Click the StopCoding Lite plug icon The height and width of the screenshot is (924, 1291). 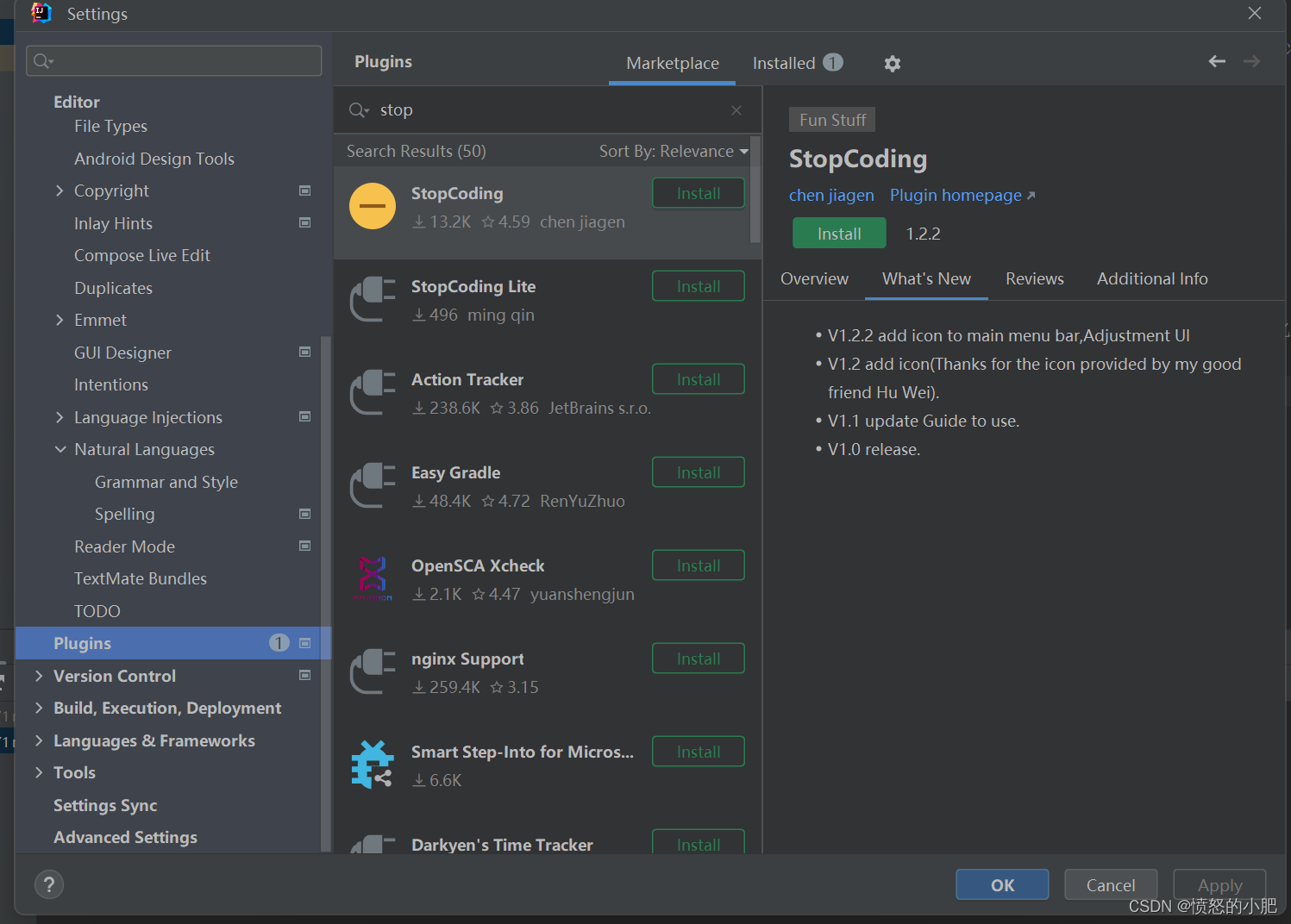(373, 299)
